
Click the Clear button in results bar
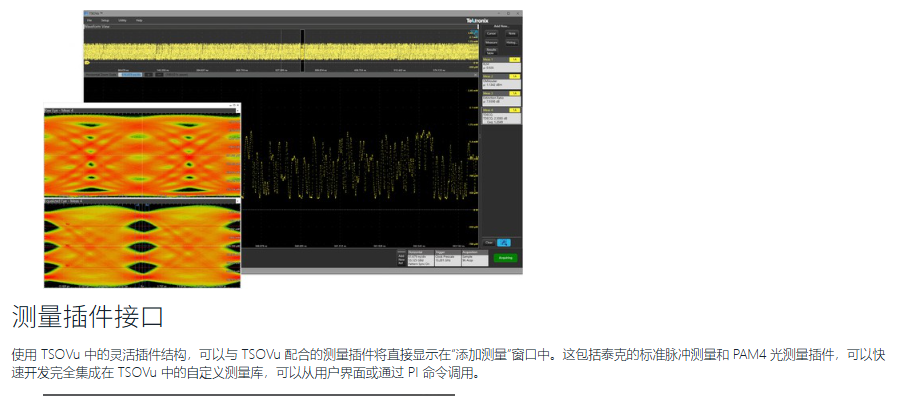point(489,243)
